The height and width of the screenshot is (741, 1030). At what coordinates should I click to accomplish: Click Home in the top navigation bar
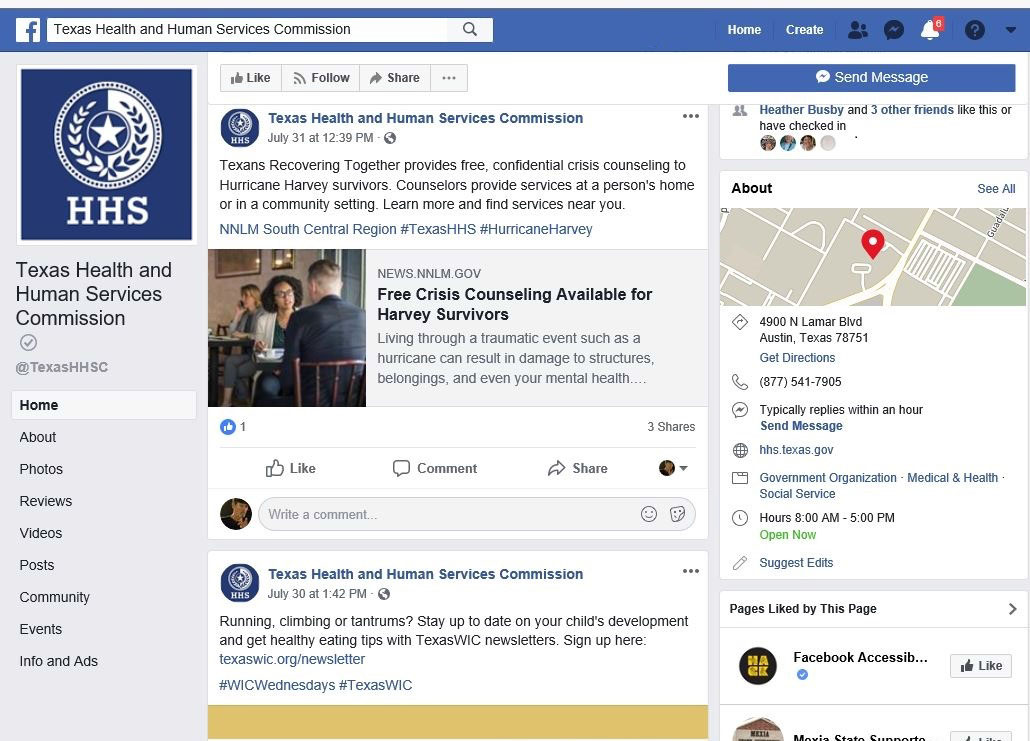(x=744, y=30)
